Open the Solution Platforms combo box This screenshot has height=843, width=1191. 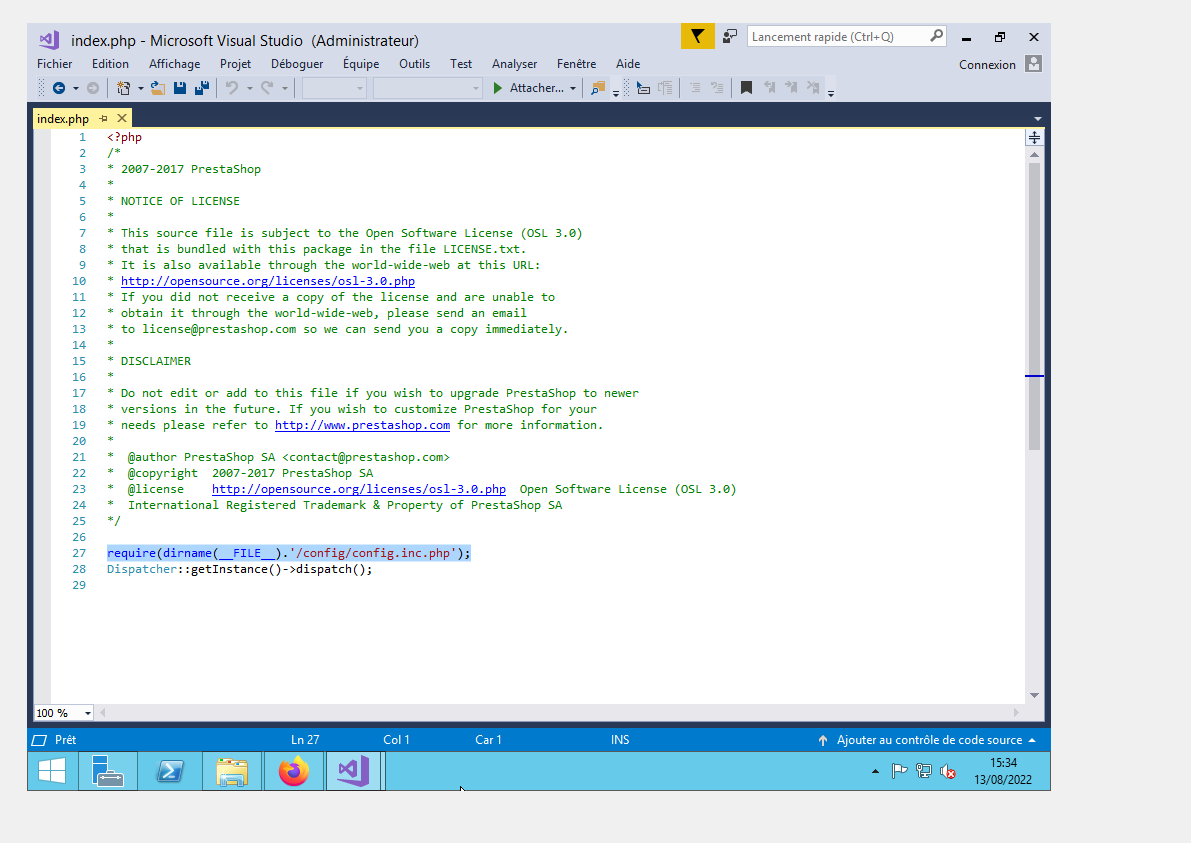click(428, 88)
